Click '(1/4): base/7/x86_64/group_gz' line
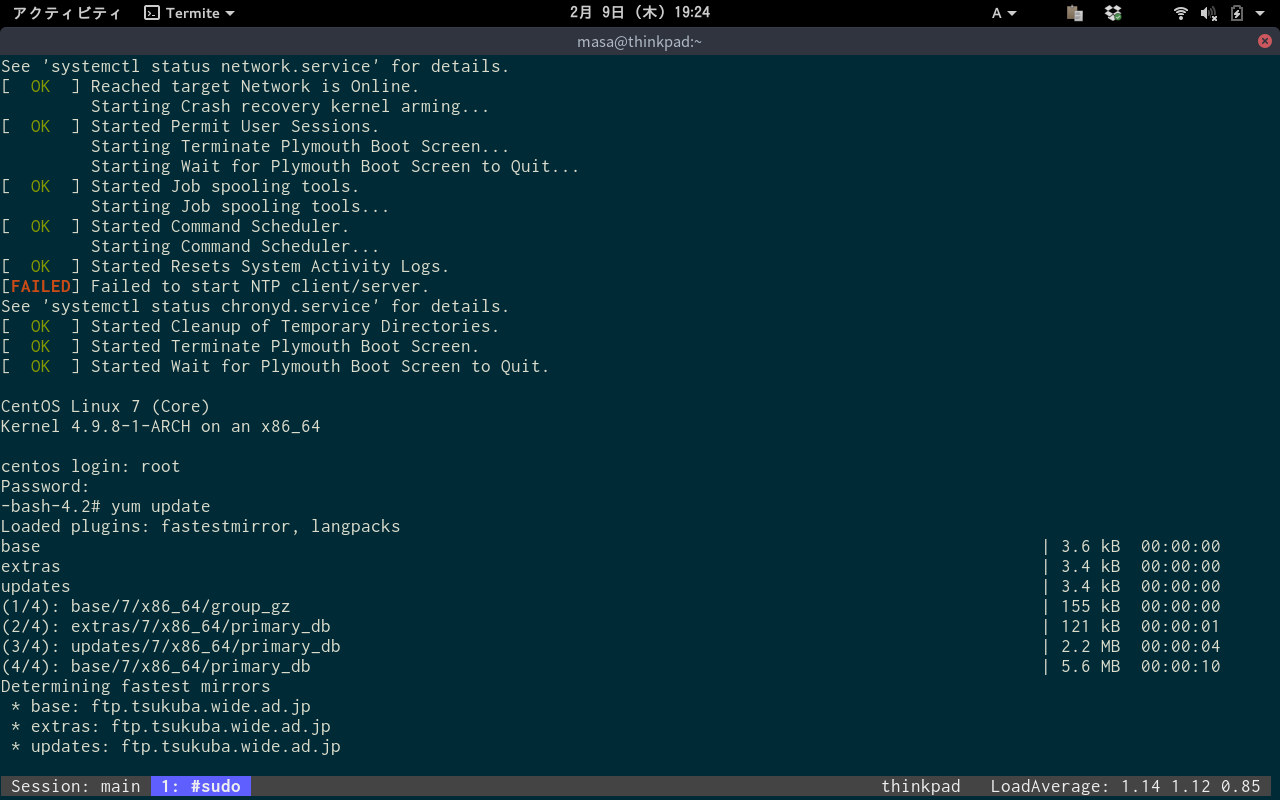This screenshot has width=1280, height=800. pos(146,606)
